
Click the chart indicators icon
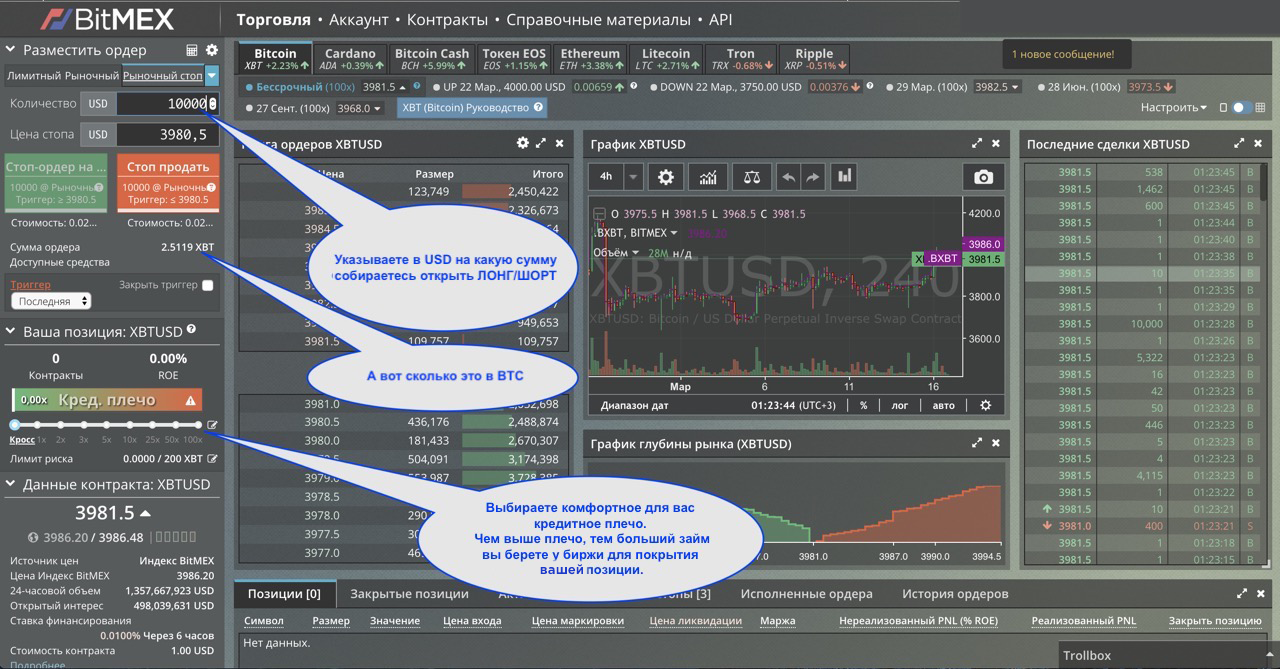(x=708, y=177)
